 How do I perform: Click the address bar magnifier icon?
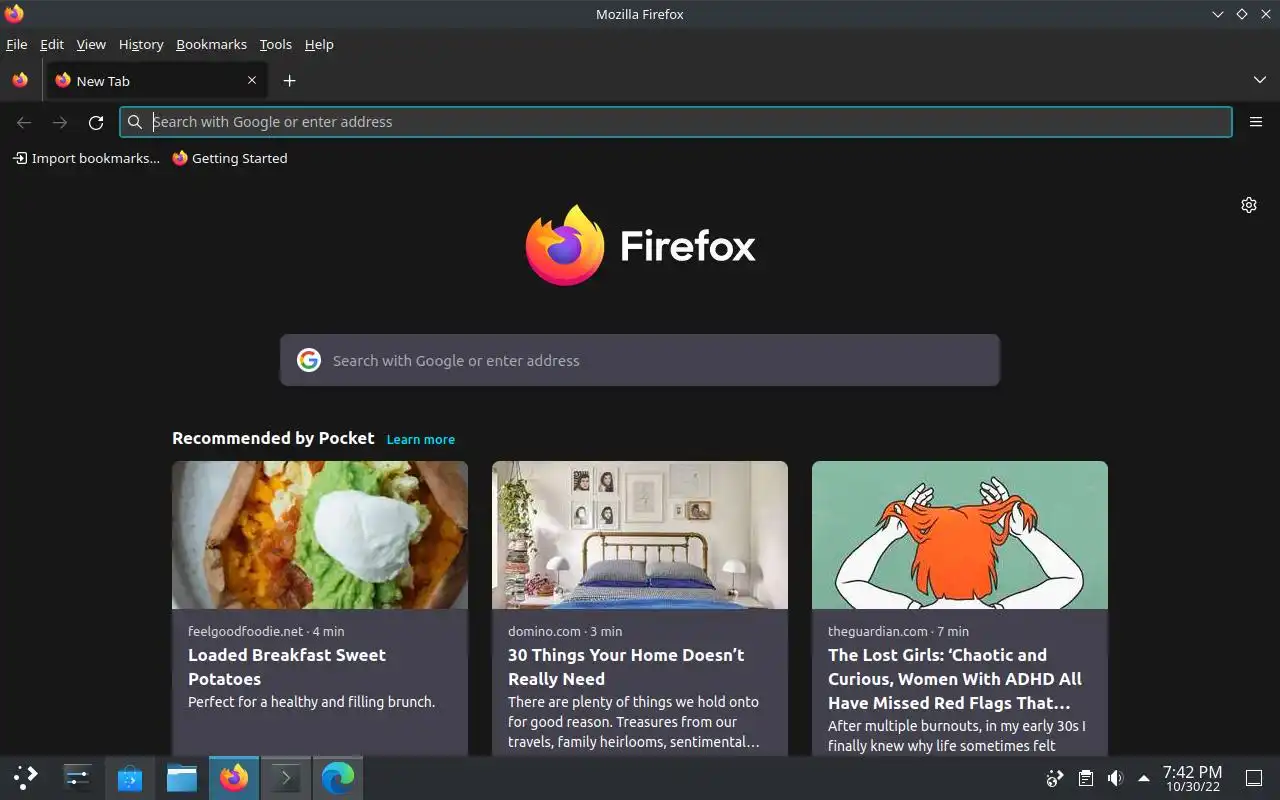[x=135, y=122]
